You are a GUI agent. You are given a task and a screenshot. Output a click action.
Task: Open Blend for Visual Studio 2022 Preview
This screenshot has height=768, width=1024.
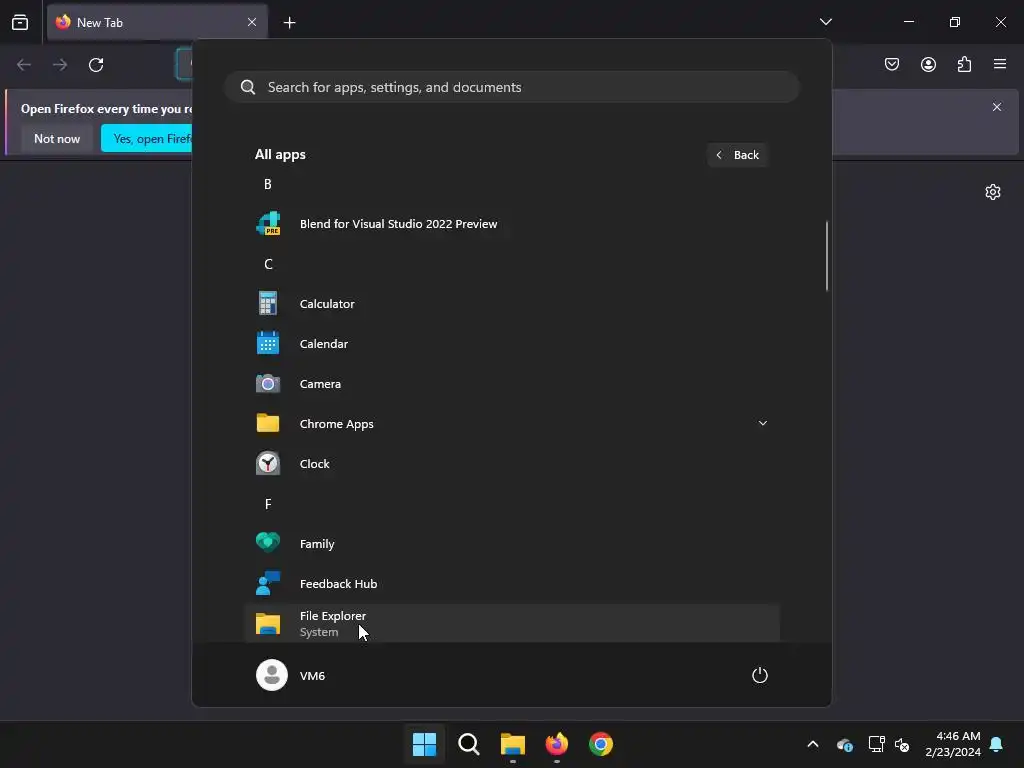click(x=512, y=224)
